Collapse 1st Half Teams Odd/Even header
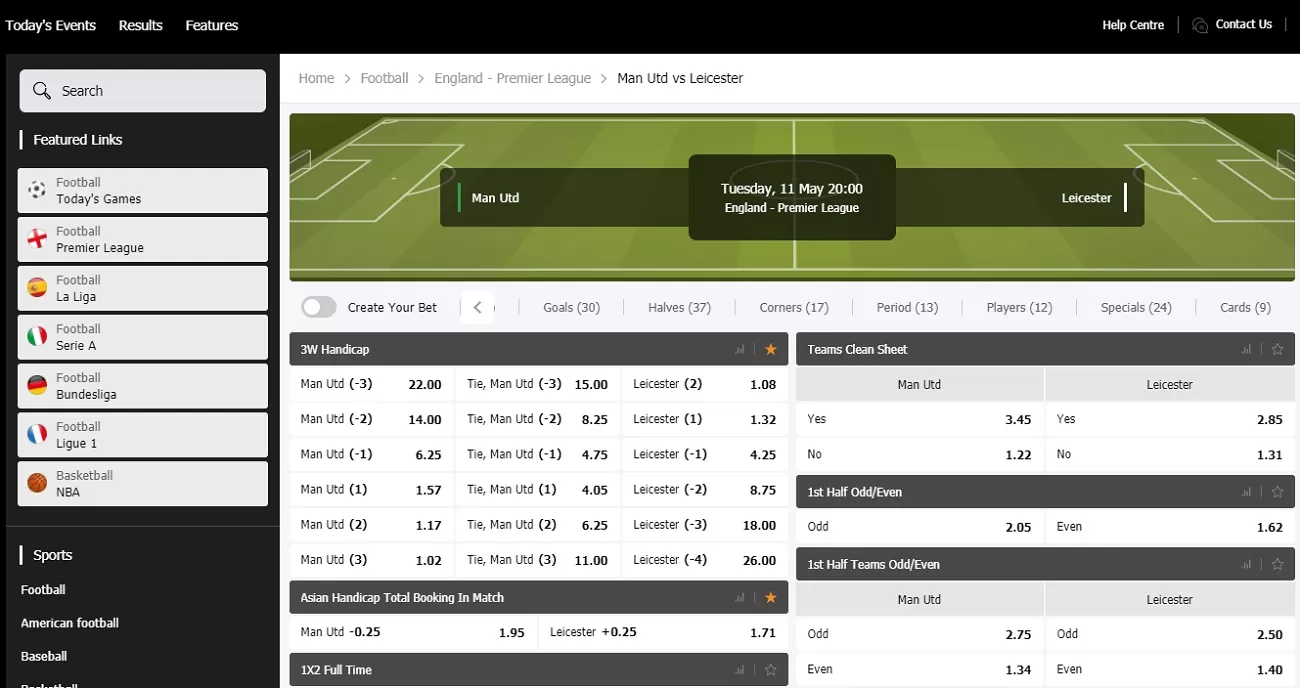The image size is (1300, 688). (1046, 564)
